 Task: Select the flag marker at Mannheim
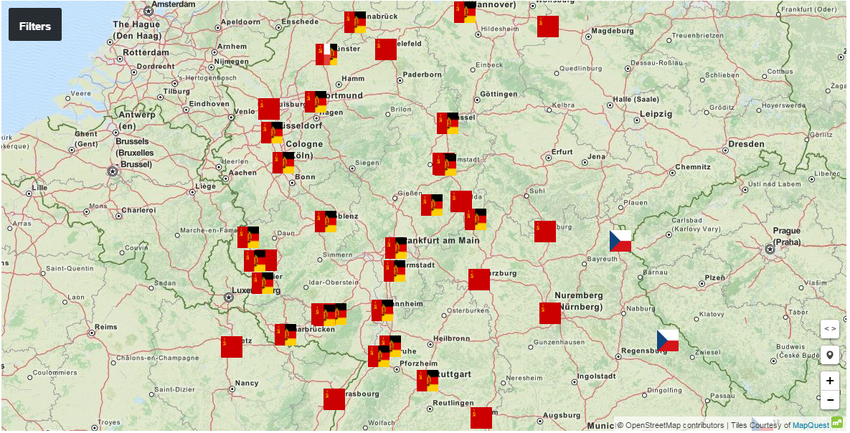[382, 311]
